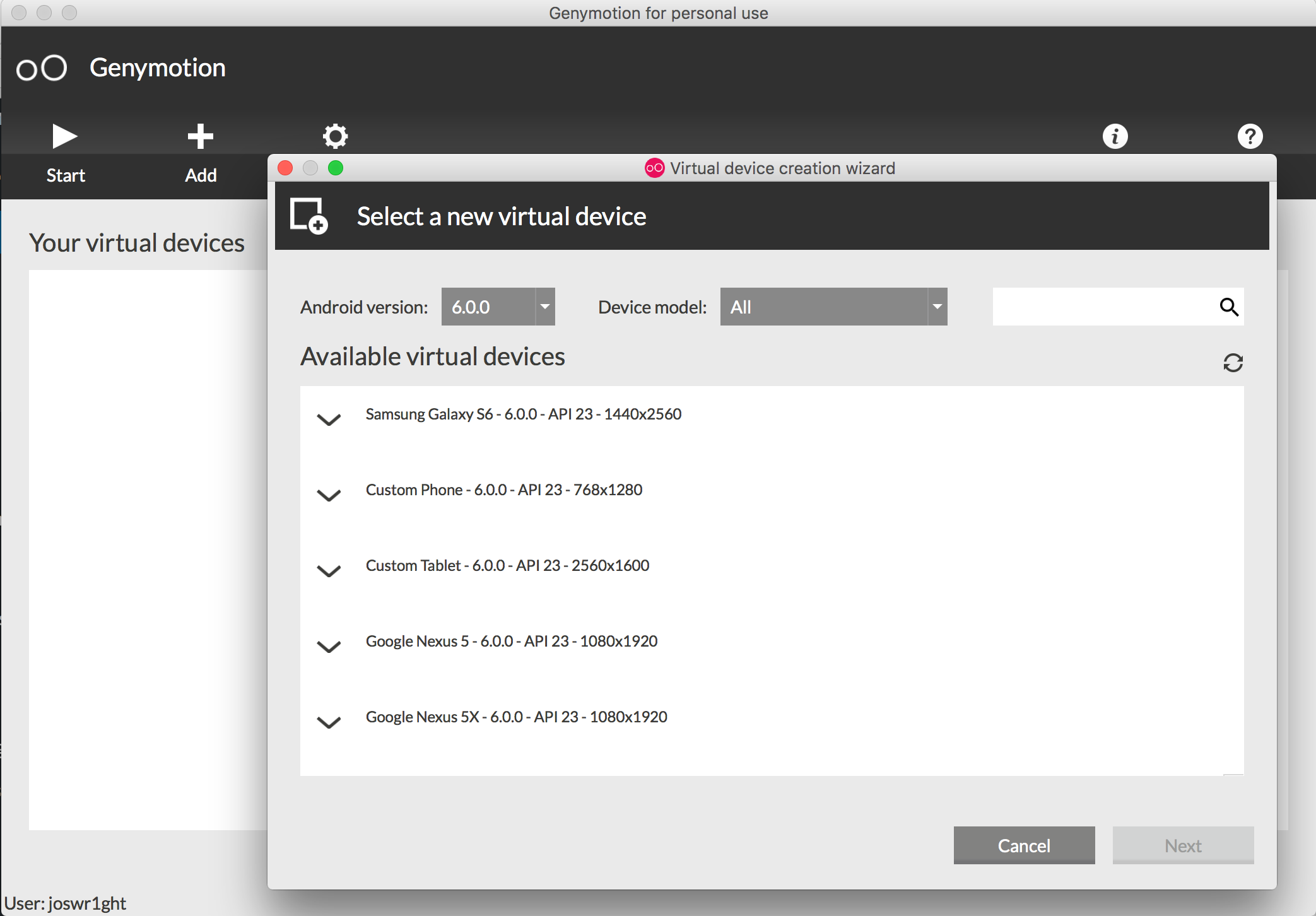Open the Android version dropdown
Viewport: 1316px width, 916px height.
click(498, 307)
